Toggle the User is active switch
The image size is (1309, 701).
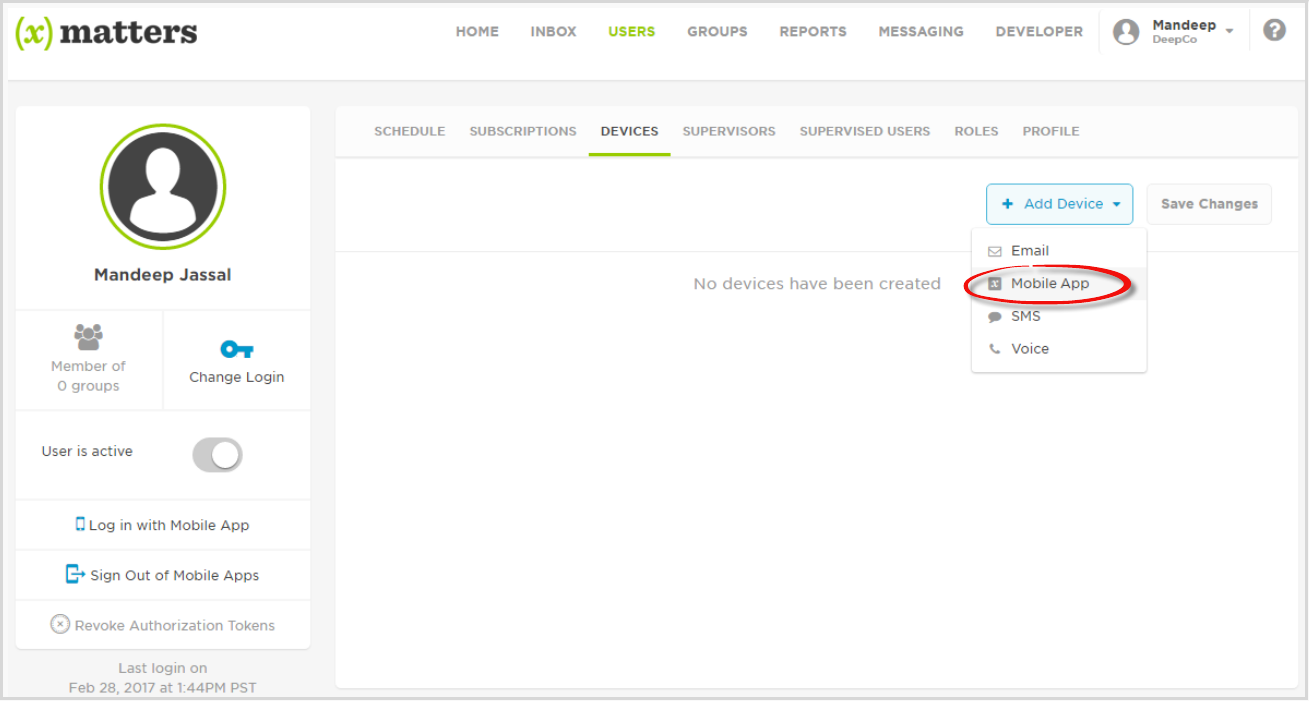tap(217, 454)
